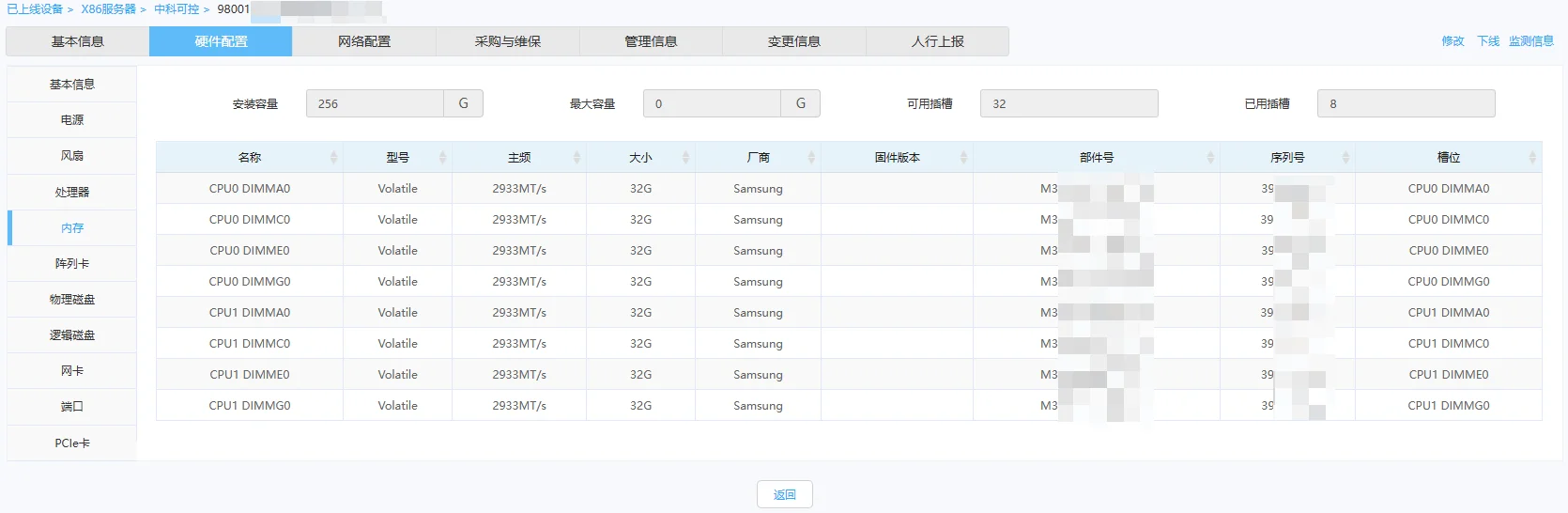The width and height of the screenshot is (1568, 513).
Task: Select name cell CPU1 DIMME0
Action: (x=250, y=375)
